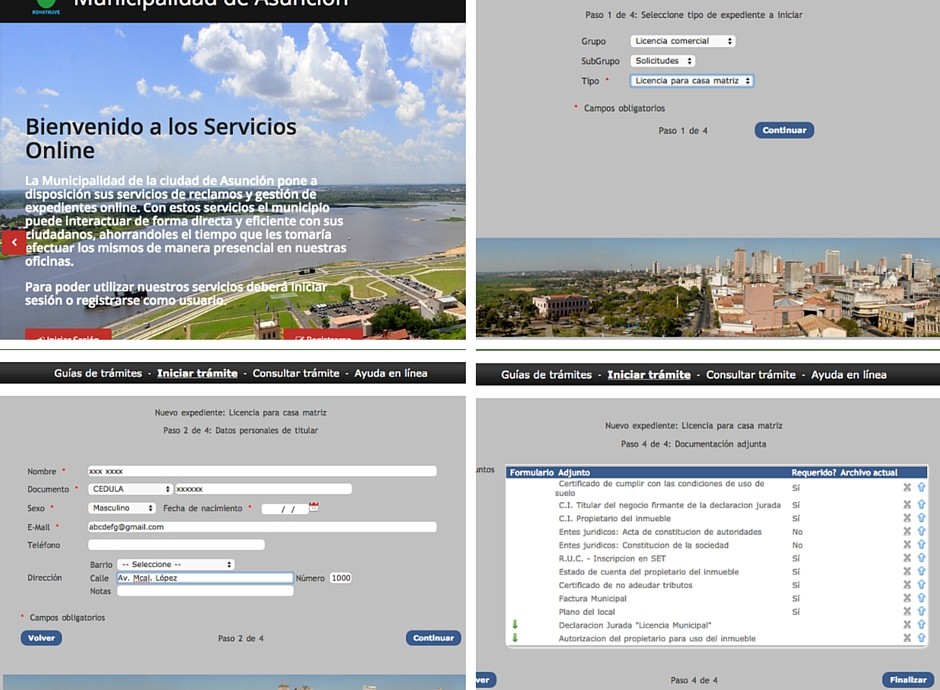
Task: Open Consultar trámite above the Paso 2 form
Action: 296,373
